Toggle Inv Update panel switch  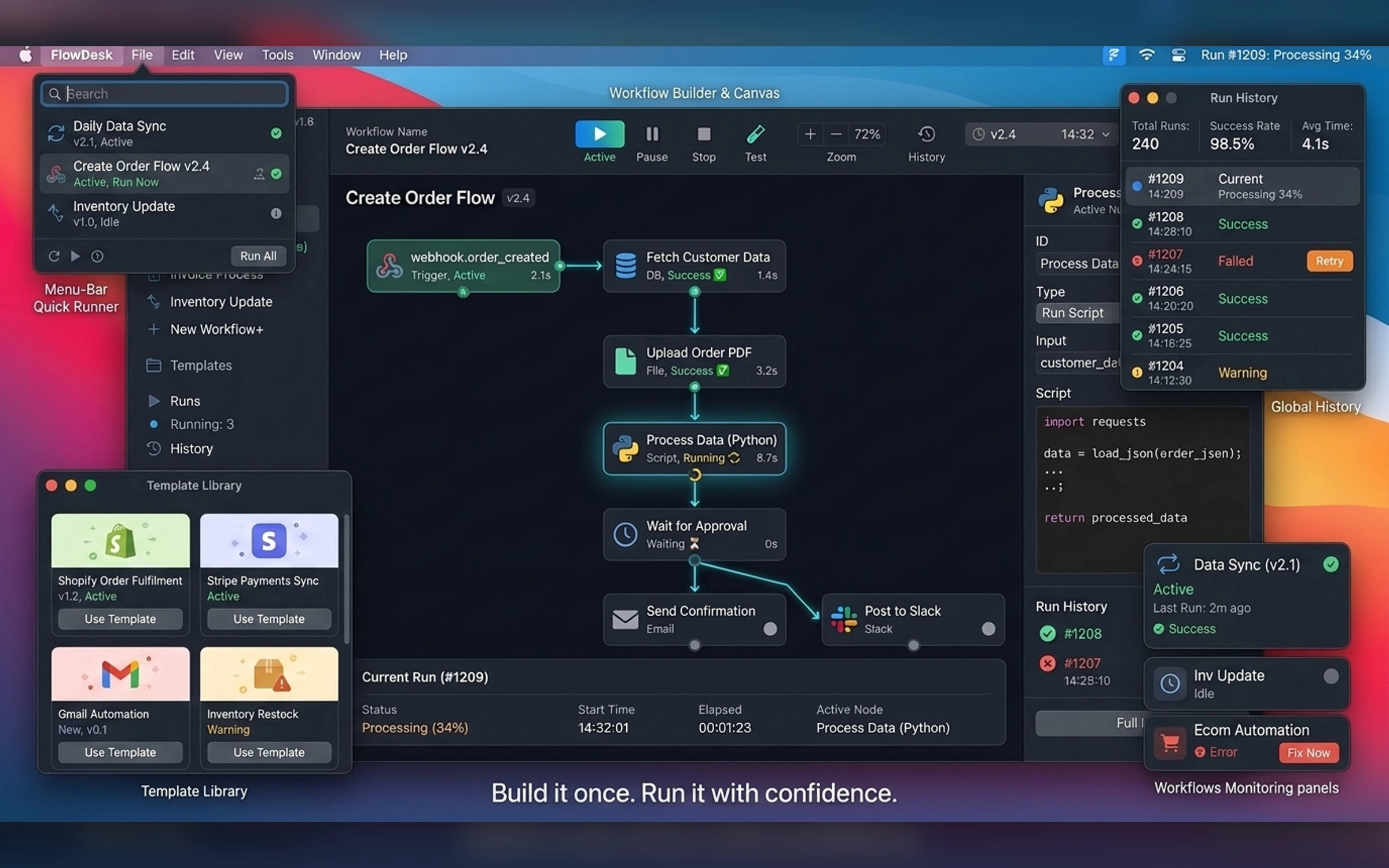[1331, 676]
